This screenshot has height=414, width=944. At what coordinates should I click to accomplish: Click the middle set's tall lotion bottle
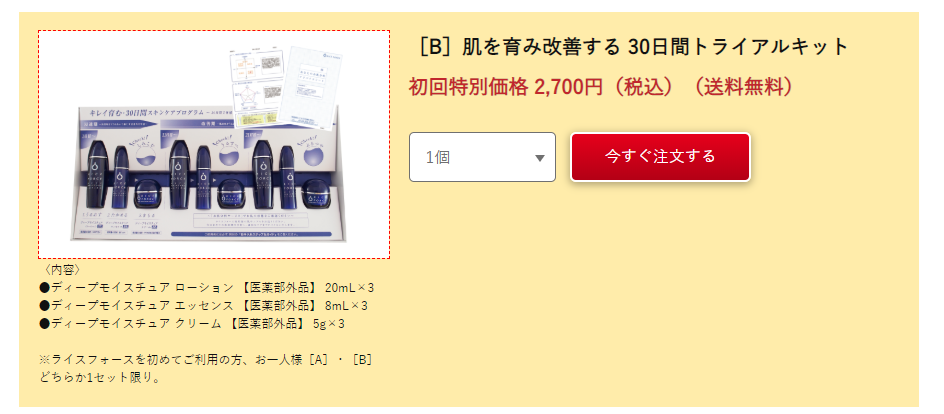[x=180, y=172]
